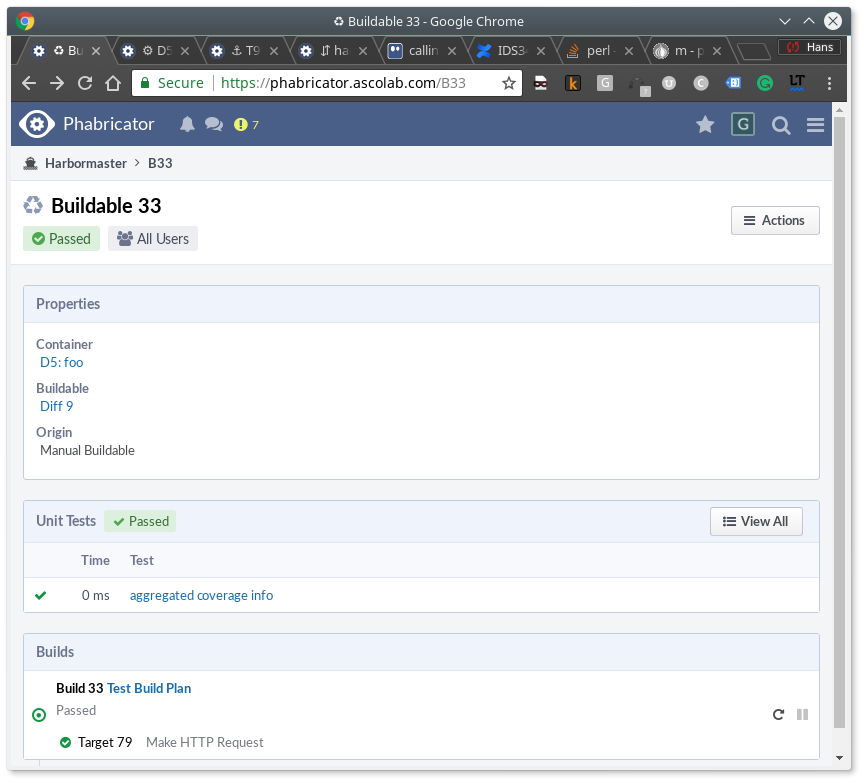Click the gray U circle extension icon
This screenshot has height=783, width=864.
(668, 83)
